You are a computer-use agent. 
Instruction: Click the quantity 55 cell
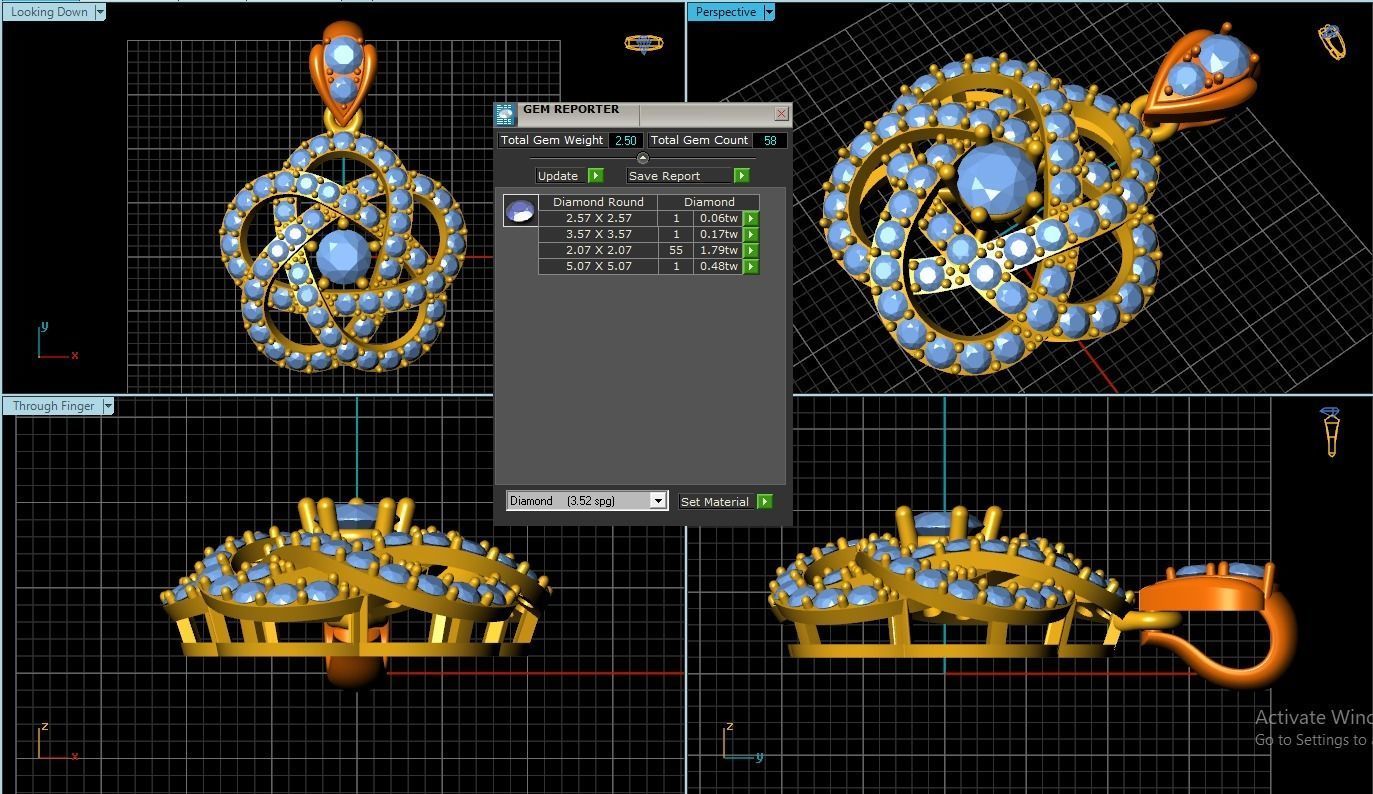[676, 250]
